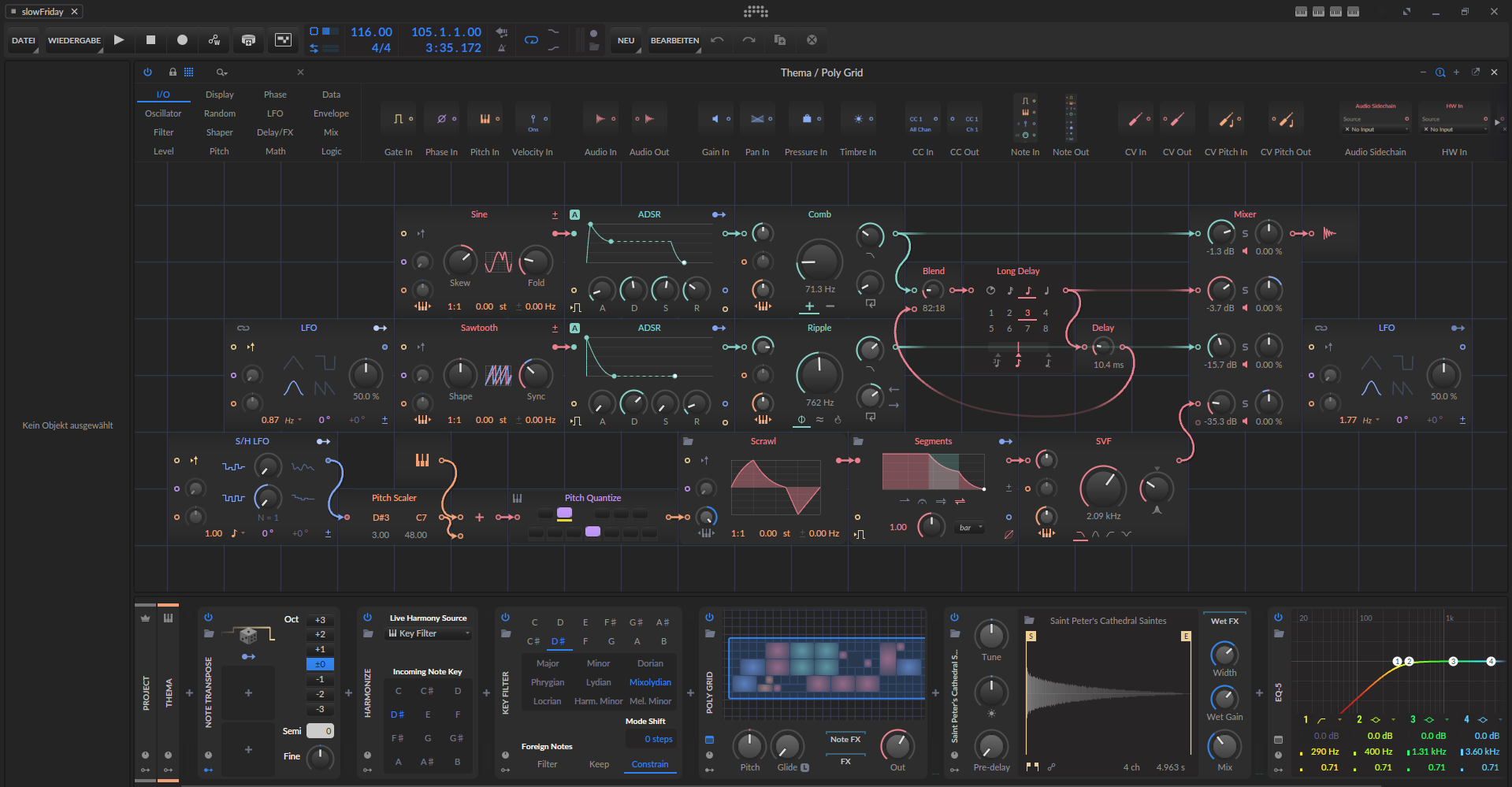Click the redo arrow in the toolbar
Viewport: 1512px width, 787px height.
[x=749, y=39]
